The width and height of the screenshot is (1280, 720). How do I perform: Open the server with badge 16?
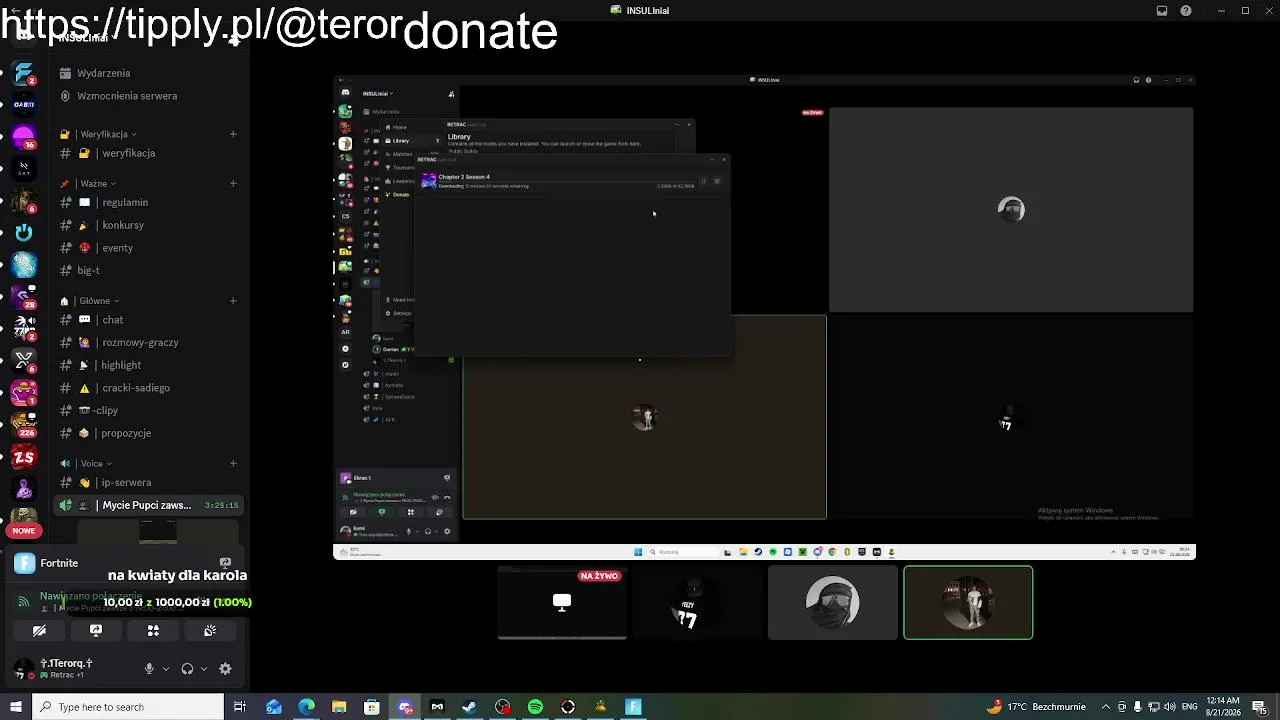[24, 136]
